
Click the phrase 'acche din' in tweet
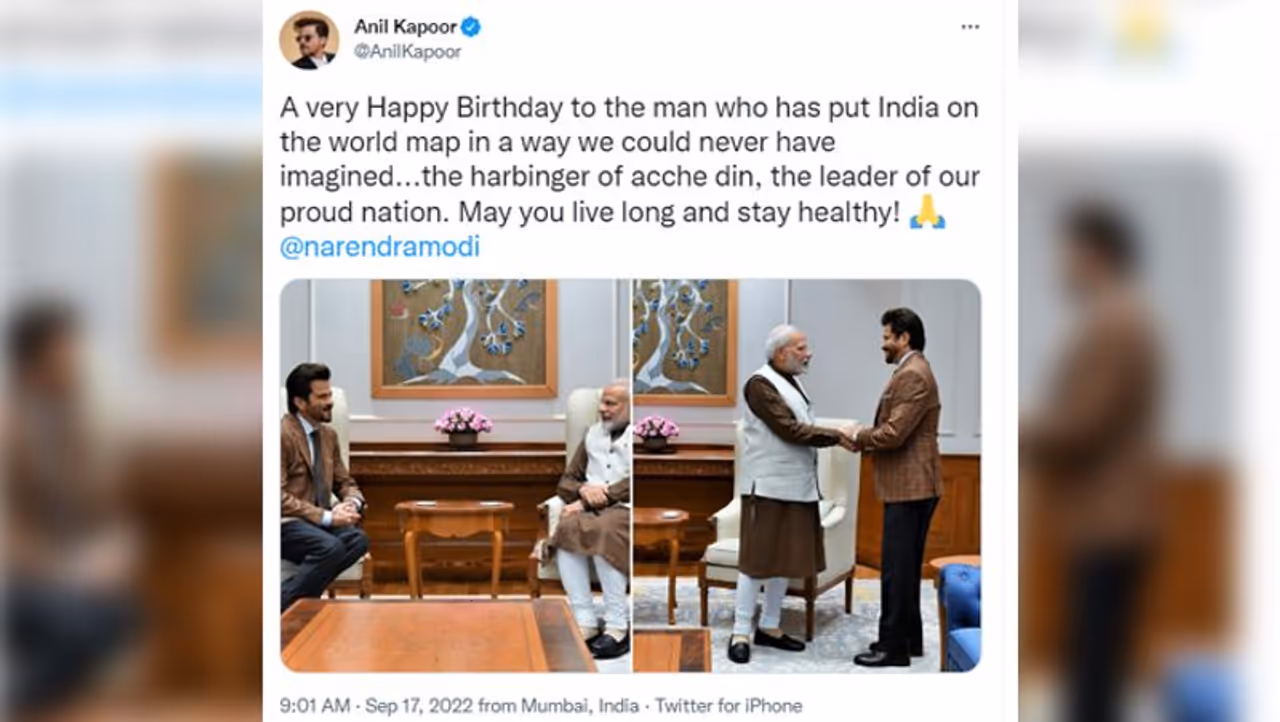pos(697,178)
